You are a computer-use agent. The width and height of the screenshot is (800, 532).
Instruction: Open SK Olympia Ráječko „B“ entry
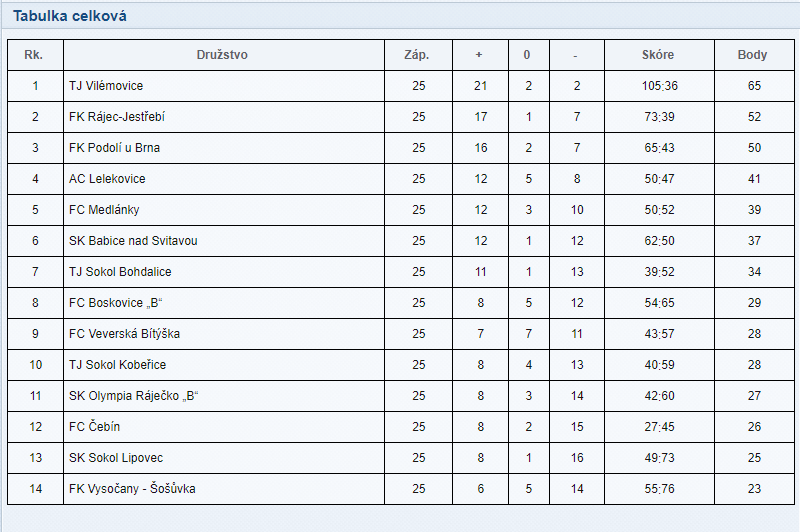point(134,396)
